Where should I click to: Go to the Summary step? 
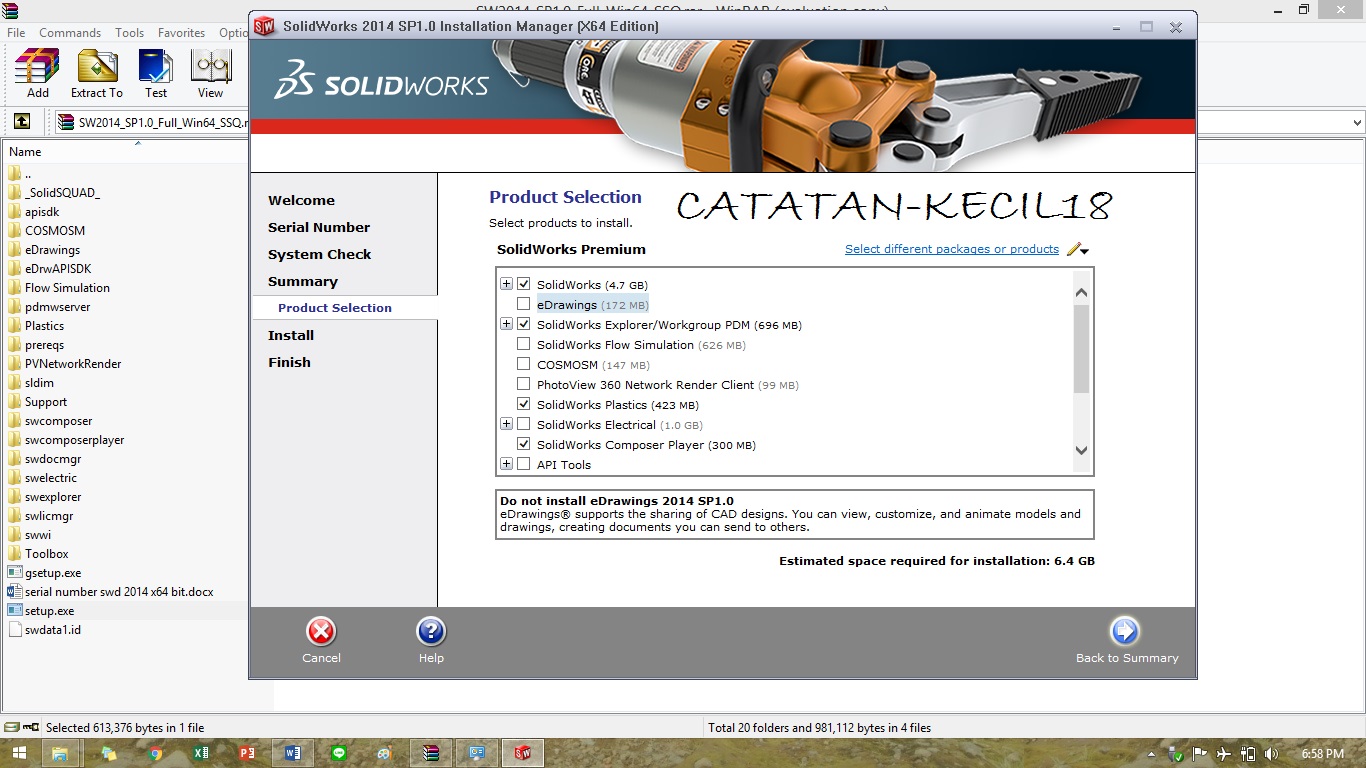coord(302,281)
